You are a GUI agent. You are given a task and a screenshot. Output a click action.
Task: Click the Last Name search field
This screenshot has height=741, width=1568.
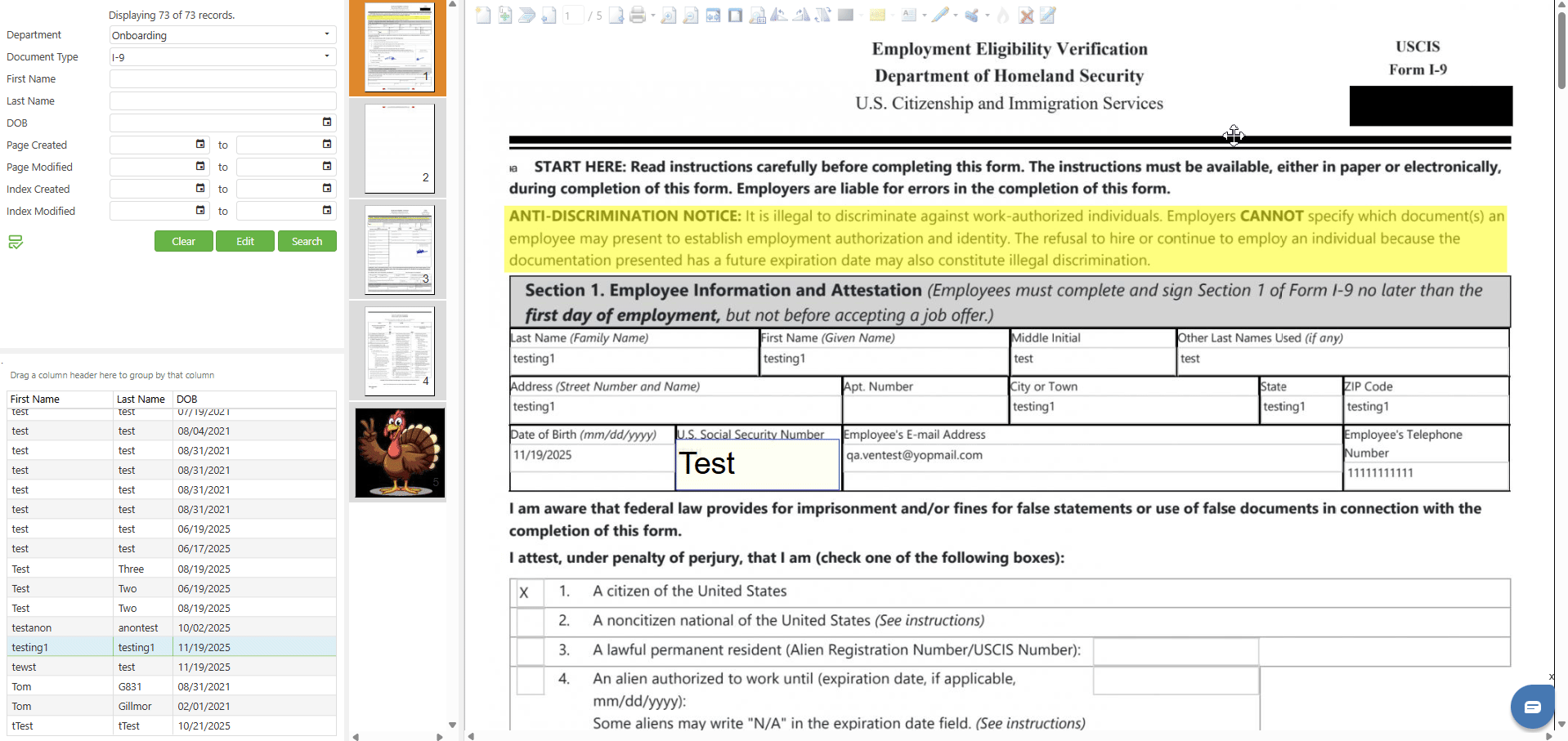tap(222, 101)
